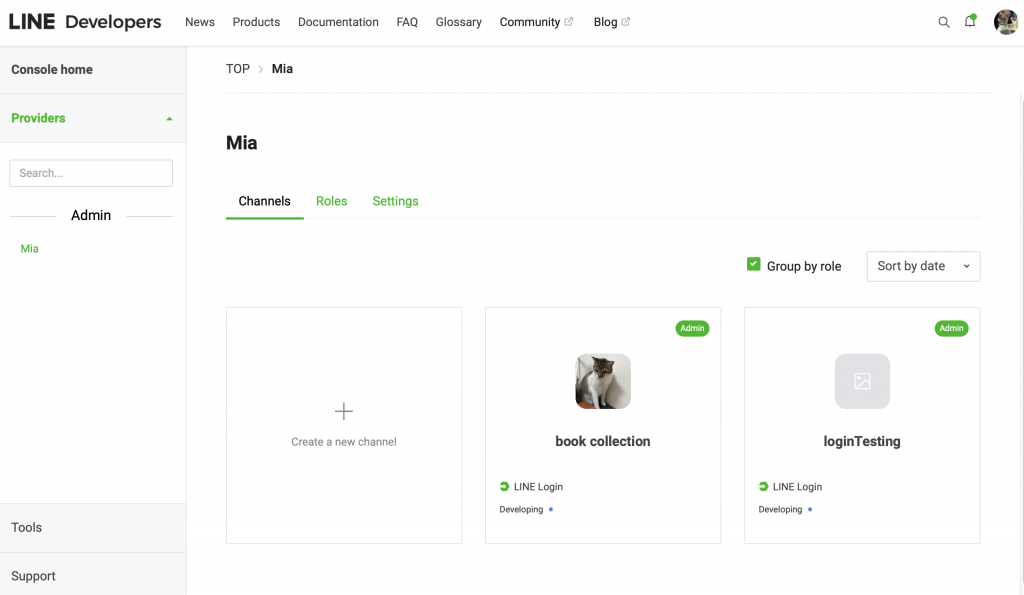
Task: Click Admin badge on loginTesting card
Action: (x=952, y=329)
